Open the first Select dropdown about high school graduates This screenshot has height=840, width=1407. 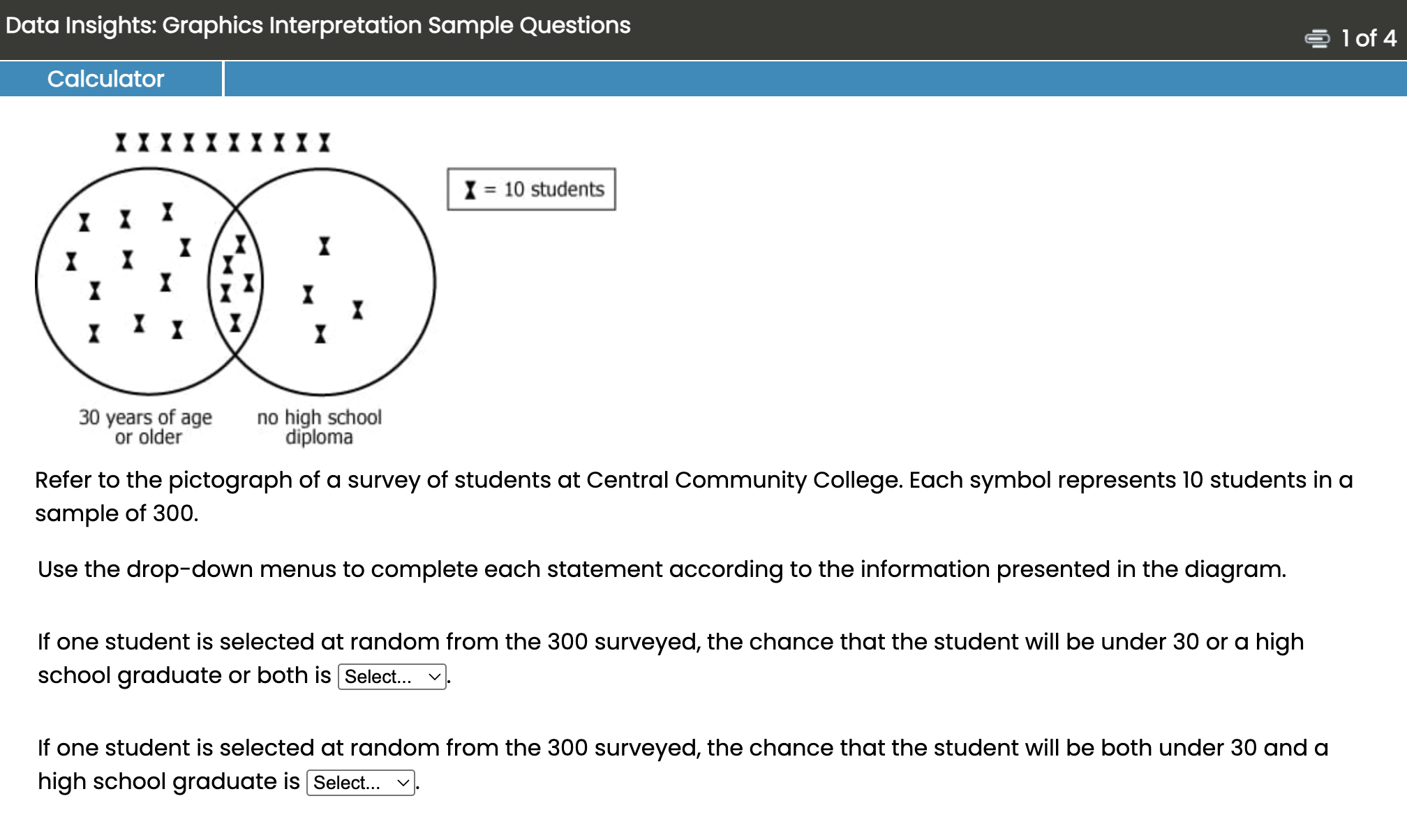click(x=391, y=676)
